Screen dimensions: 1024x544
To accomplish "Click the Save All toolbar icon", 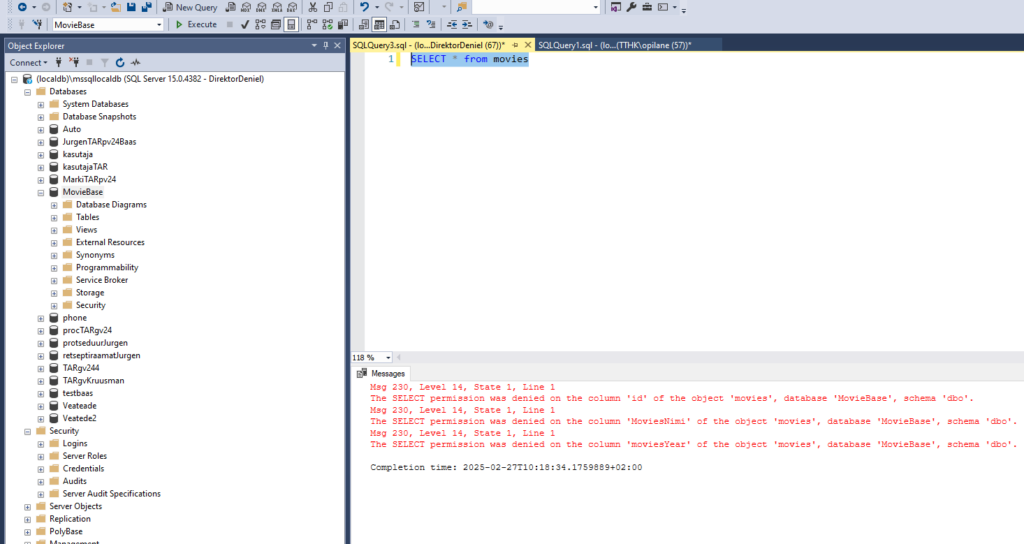I will (146, 7).
